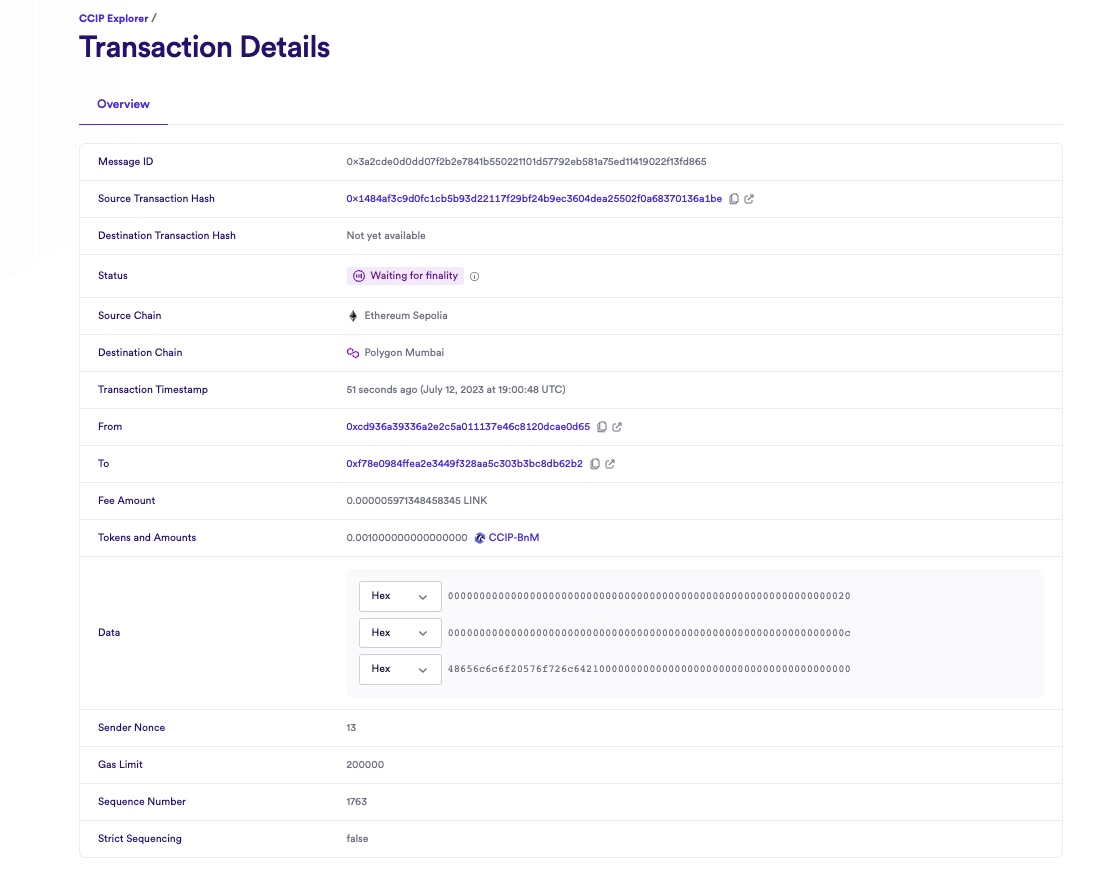Open the second Data row Hex dropdown

coord(400,633)
